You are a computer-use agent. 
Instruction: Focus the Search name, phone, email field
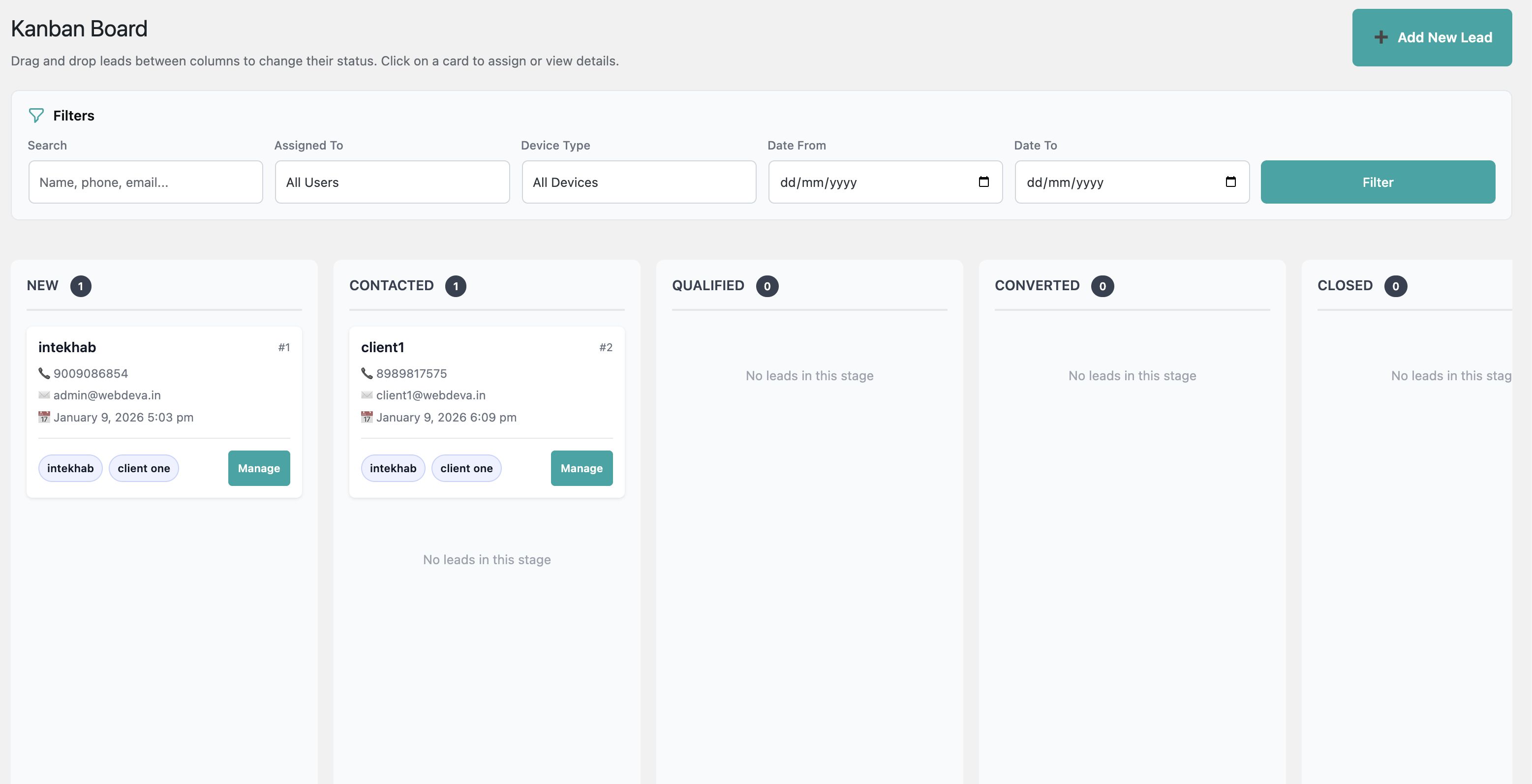coord(146,182)
